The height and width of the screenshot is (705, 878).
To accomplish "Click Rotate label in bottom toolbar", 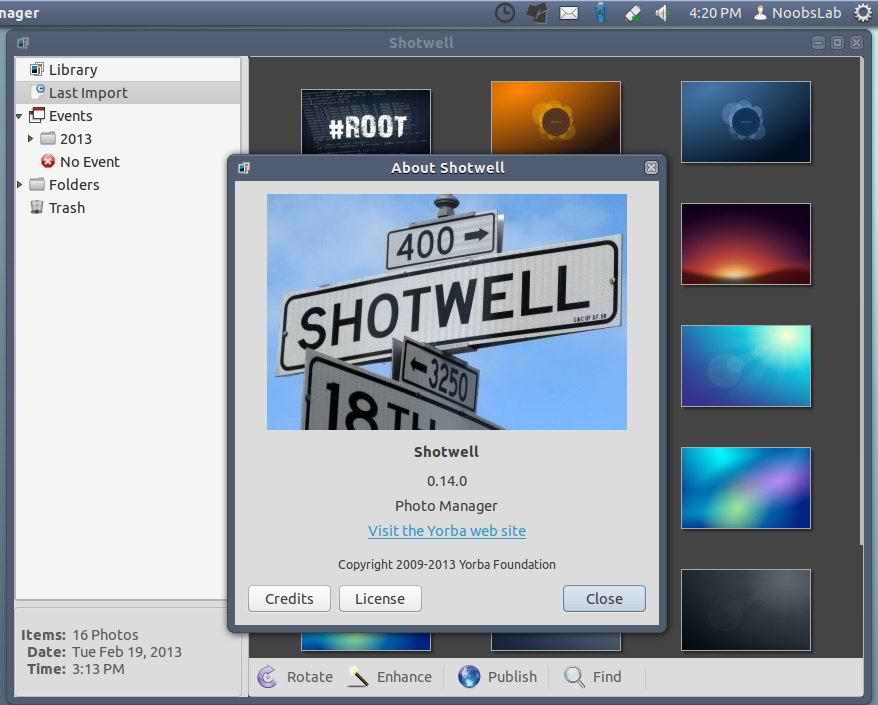I will point(310,676).
